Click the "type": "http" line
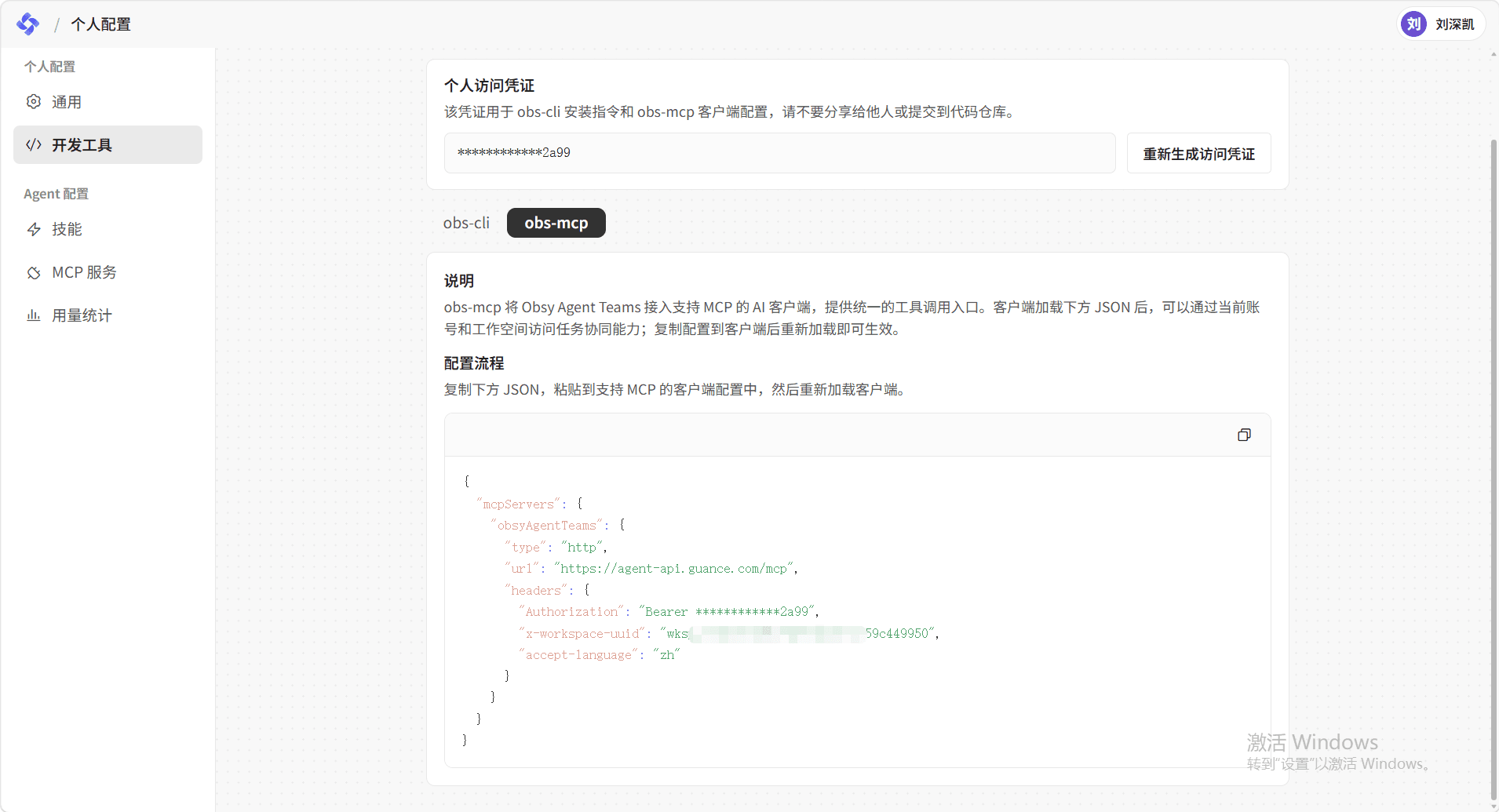This screenshot has height=812, width=1499. 556,547
